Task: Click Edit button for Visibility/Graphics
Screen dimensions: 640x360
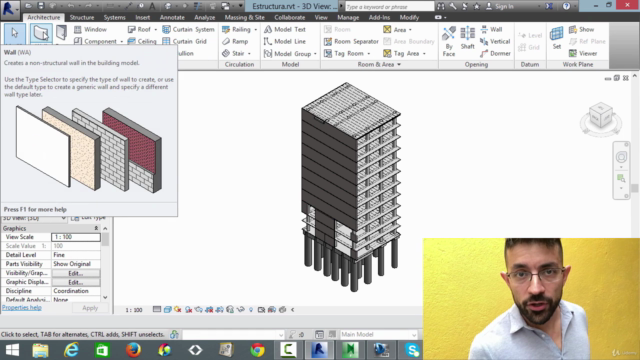Action: (x=76, y=273)
